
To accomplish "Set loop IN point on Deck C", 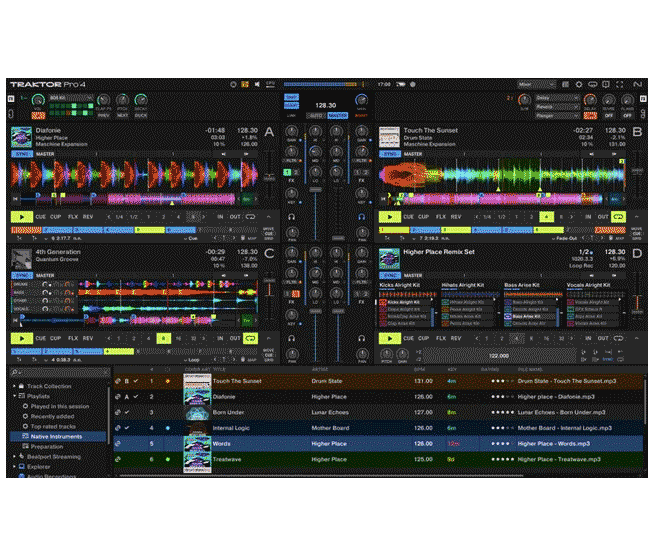I will (x=220, y=338).
